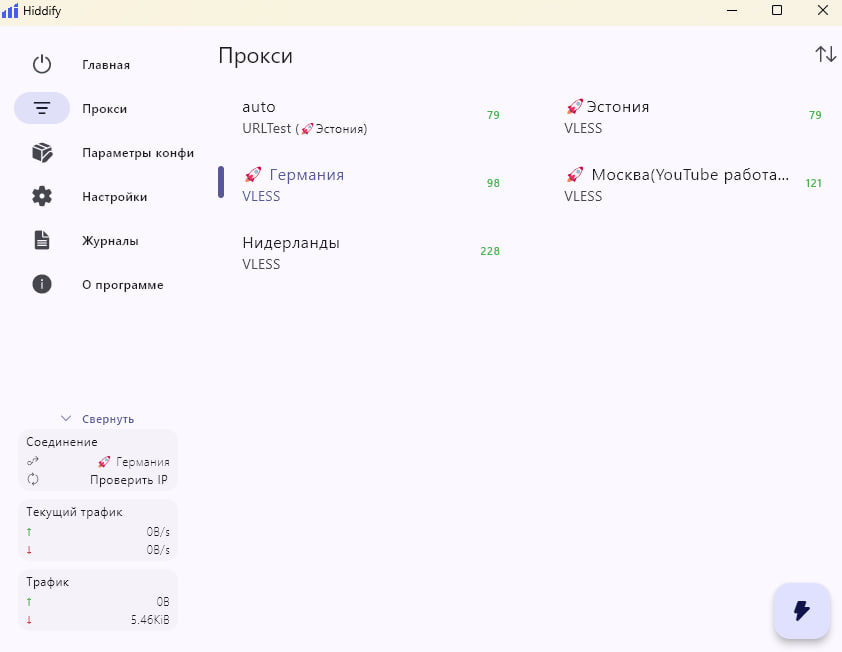
Task: Click the rocket icon next to Германия proxy
Action: (252, 175)
